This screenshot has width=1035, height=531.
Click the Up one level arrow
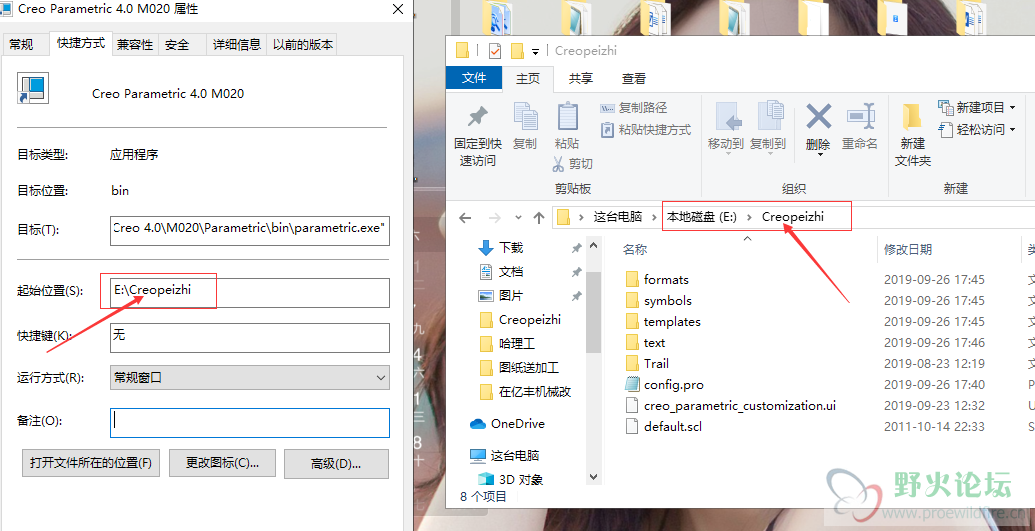(x=539, y=217)
